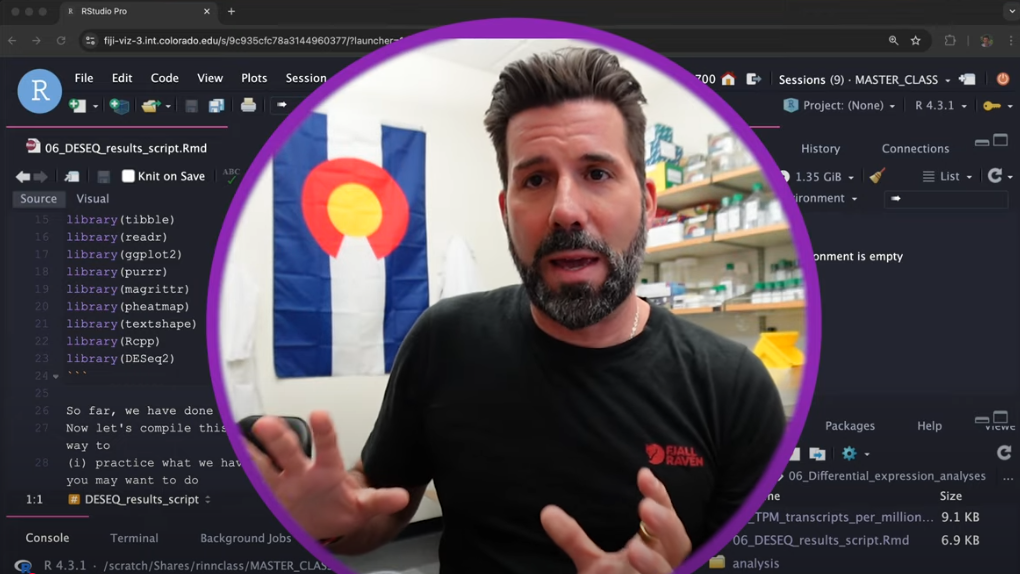Run spell check with ABC icon
The image size is (1020, 574).
231,176
